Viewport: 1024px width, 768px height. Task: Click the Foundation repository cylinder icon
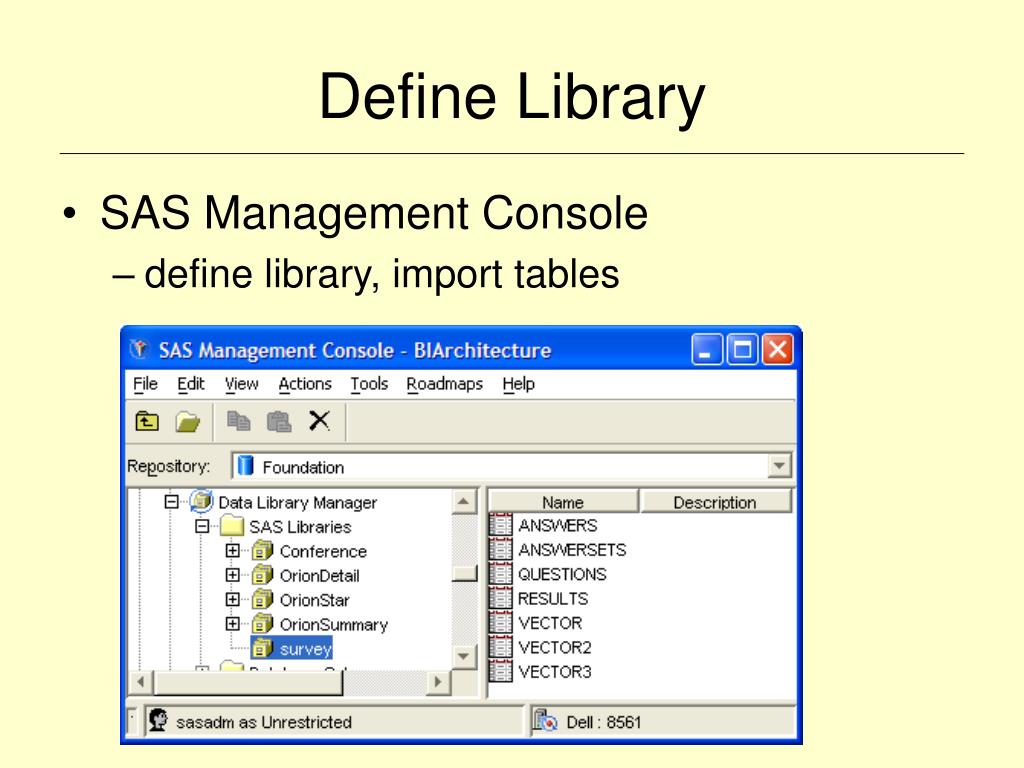246,466
